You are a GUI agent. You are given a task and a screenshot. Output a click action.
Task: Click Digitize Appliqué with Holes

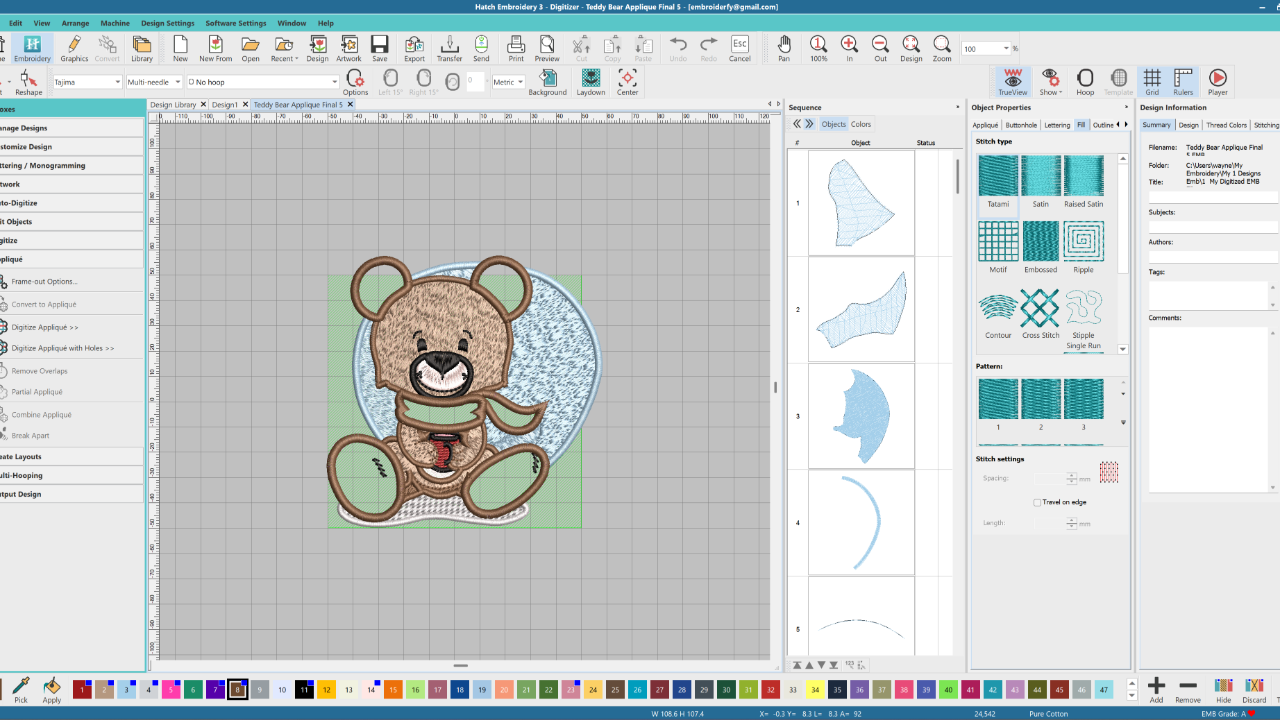coord(62,348)
